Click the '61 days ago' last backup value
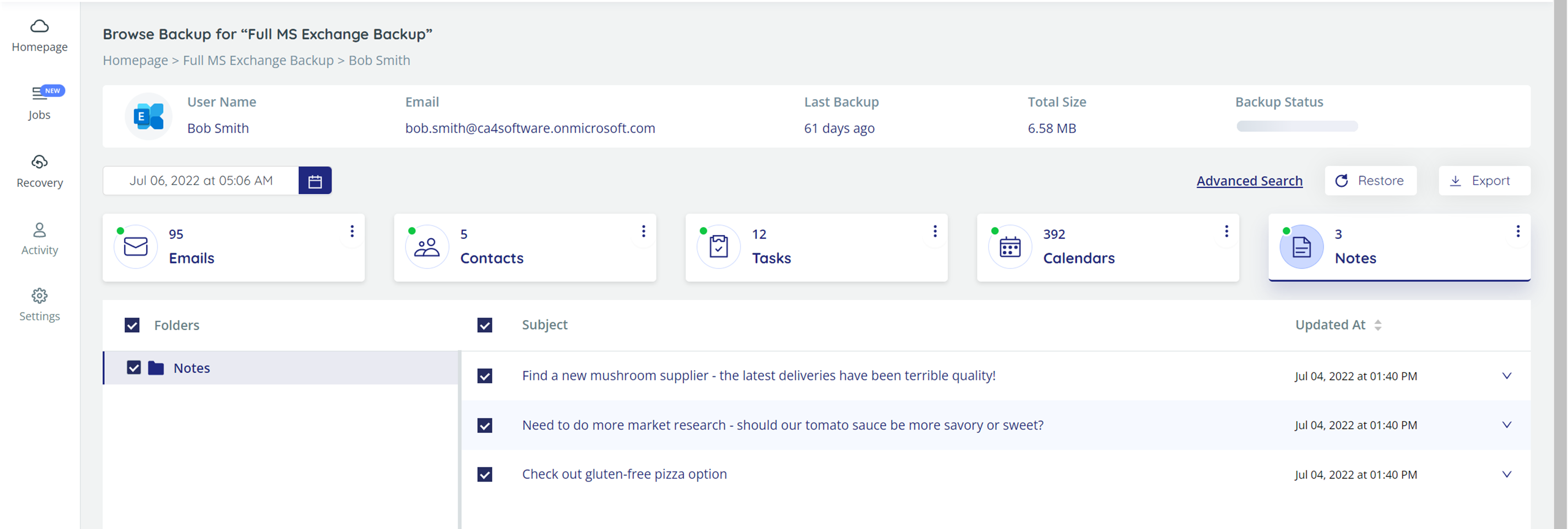The height and width of the screenshot is (529, 1568). tap(839, 128)
